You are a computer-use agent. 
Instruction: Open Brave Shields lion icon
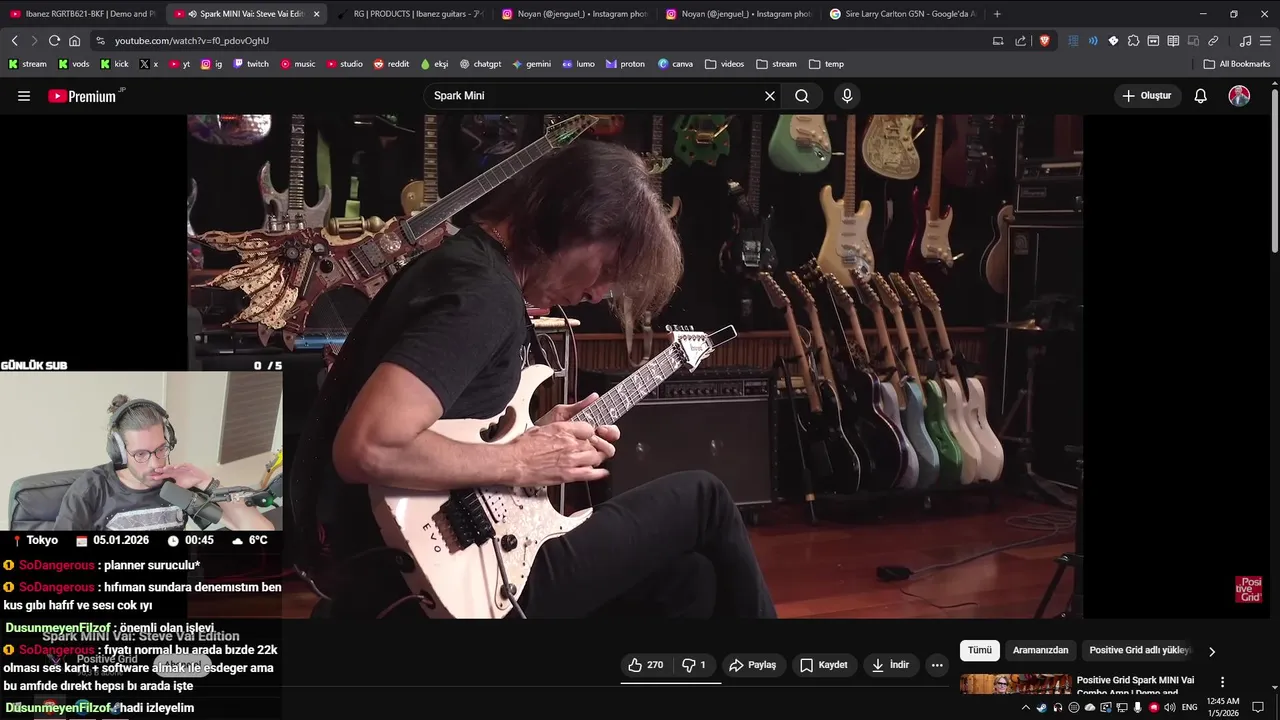pos(1044,41)
